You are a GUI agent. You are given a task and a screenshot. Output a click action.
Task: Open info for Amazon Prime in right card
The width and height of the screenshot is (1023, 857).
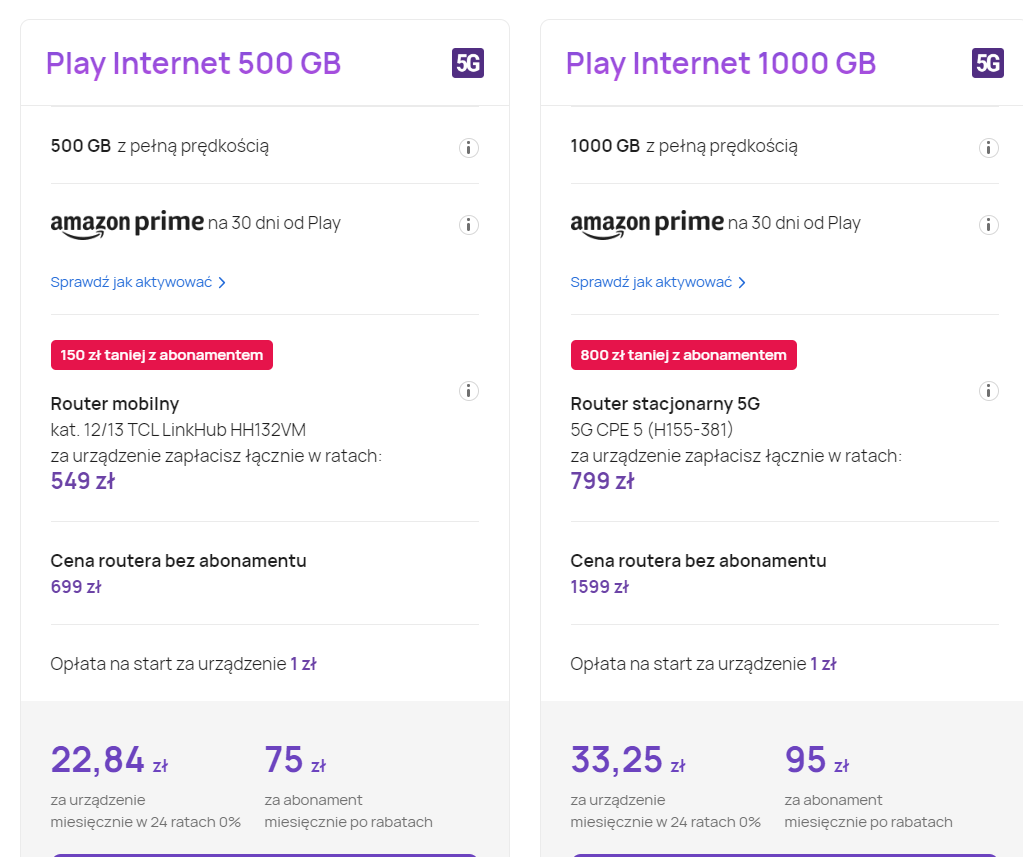989,224
